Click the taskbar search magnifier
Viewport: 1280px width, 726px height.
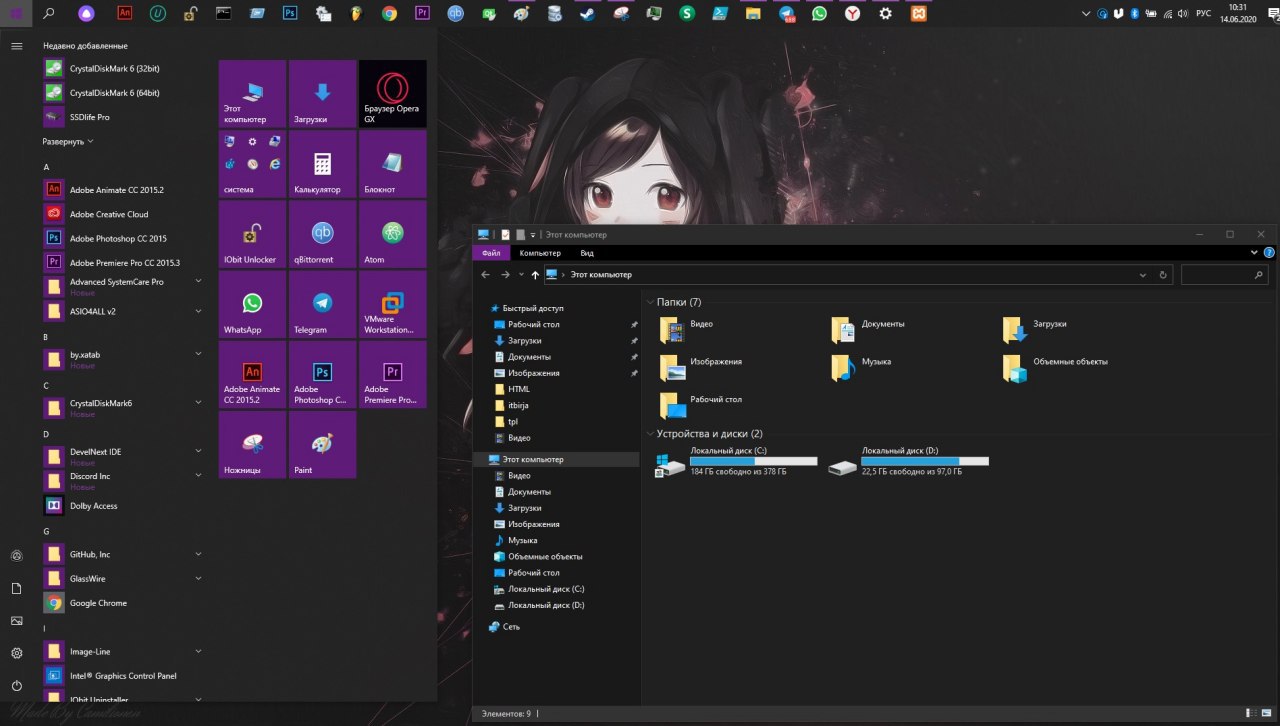click(50, 14)
